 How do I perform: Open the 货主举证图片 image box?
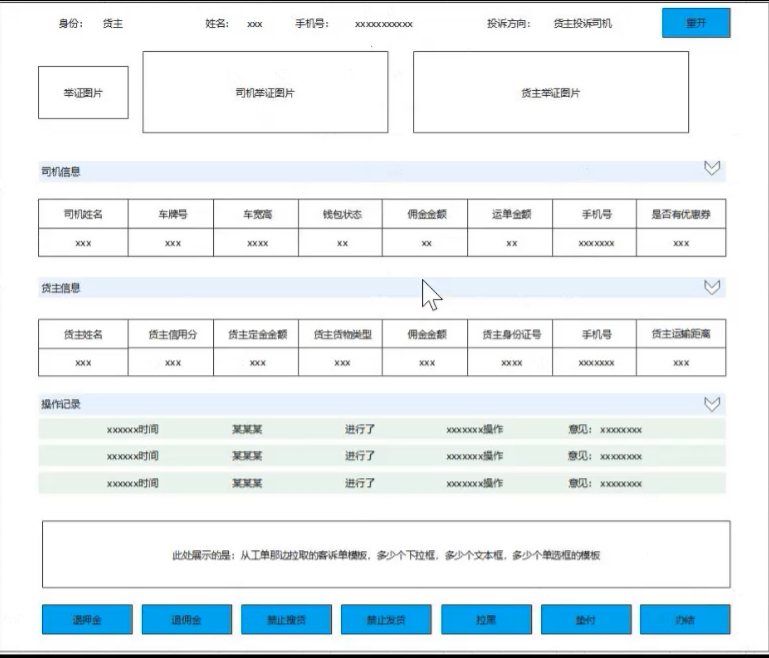pyautogui.click(x=551, y=92)
